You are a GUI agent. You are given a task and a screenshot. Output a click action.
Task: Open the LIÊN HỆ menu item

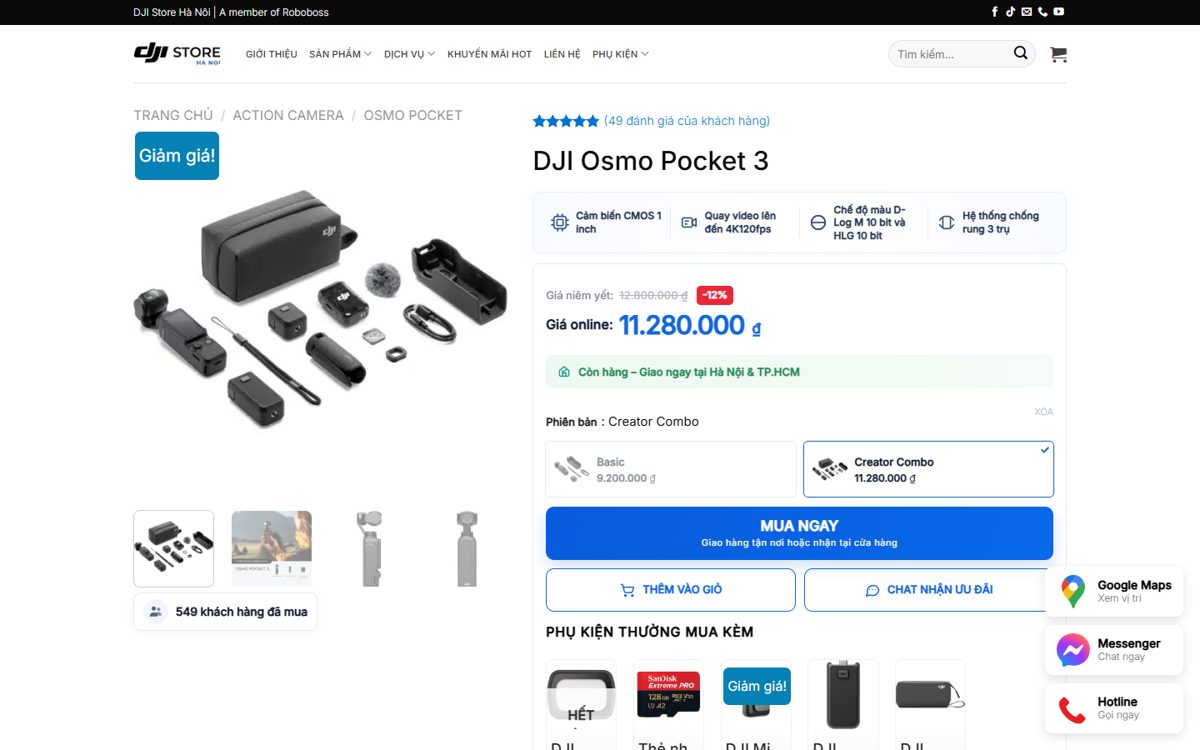(x=562, y=54)
